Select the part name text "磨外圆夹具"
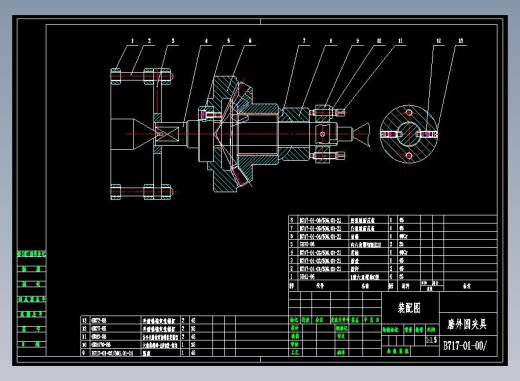 (467, 324)
